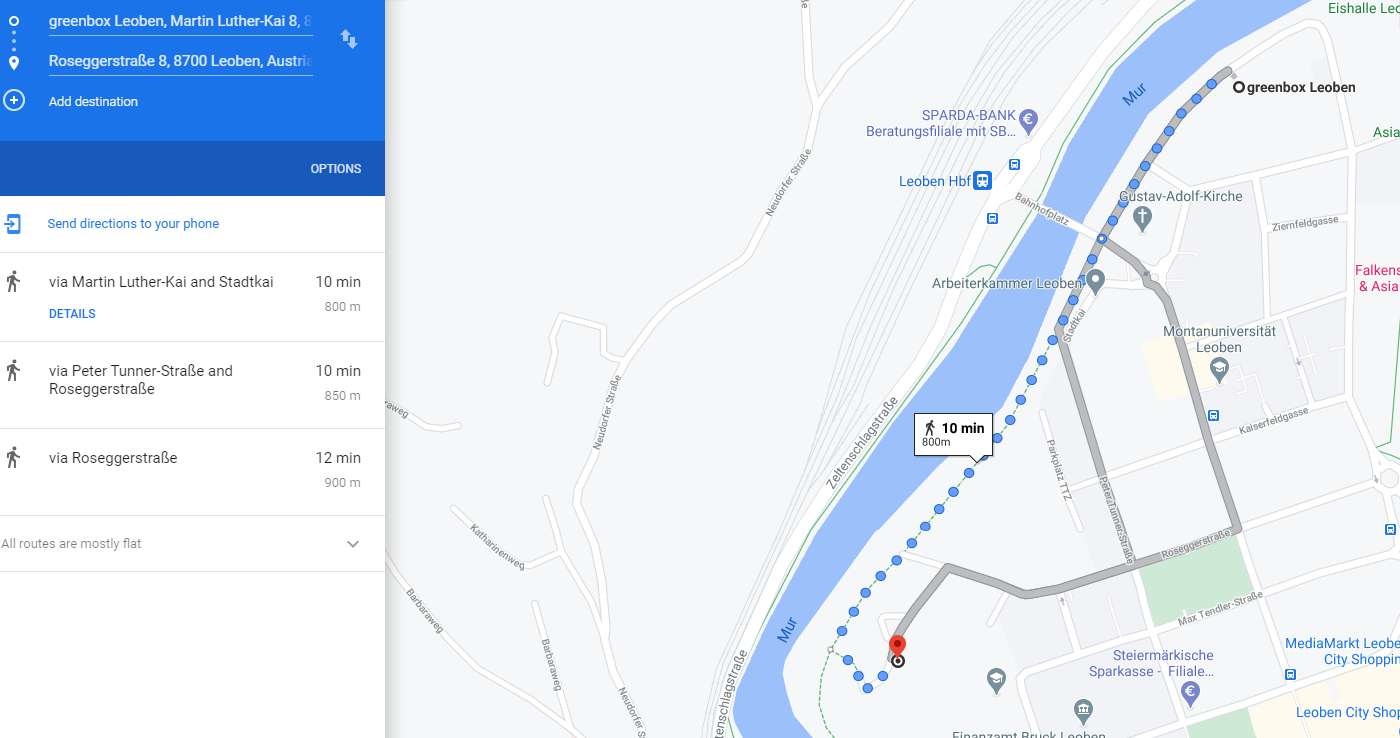Click Steiermärkische Sparkasse euro marker
This screenshot has height=738, width=1400.
(x=1190, y=692)
